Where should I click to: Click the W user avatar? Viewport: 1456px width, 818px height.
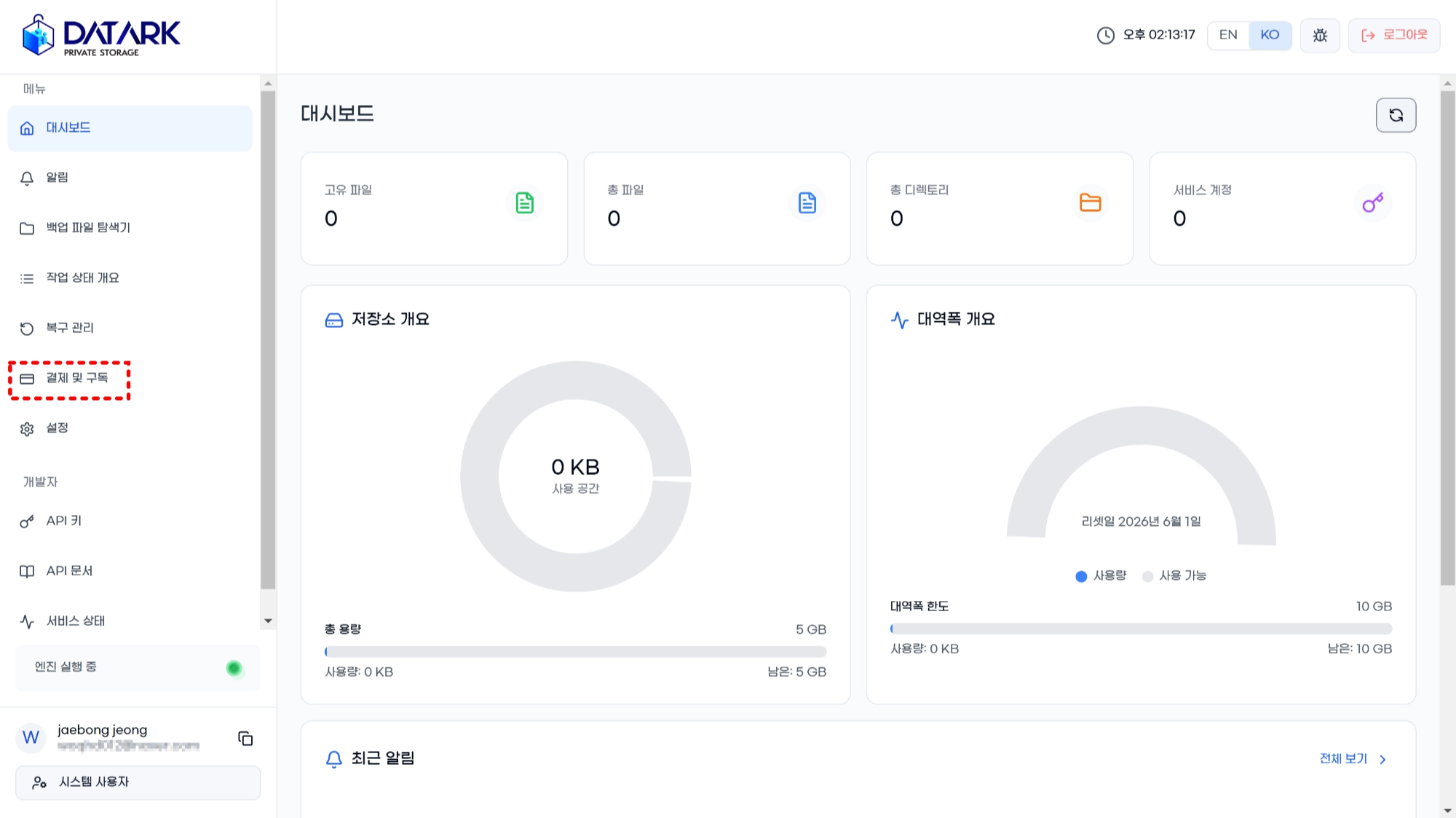pos(31,738)
